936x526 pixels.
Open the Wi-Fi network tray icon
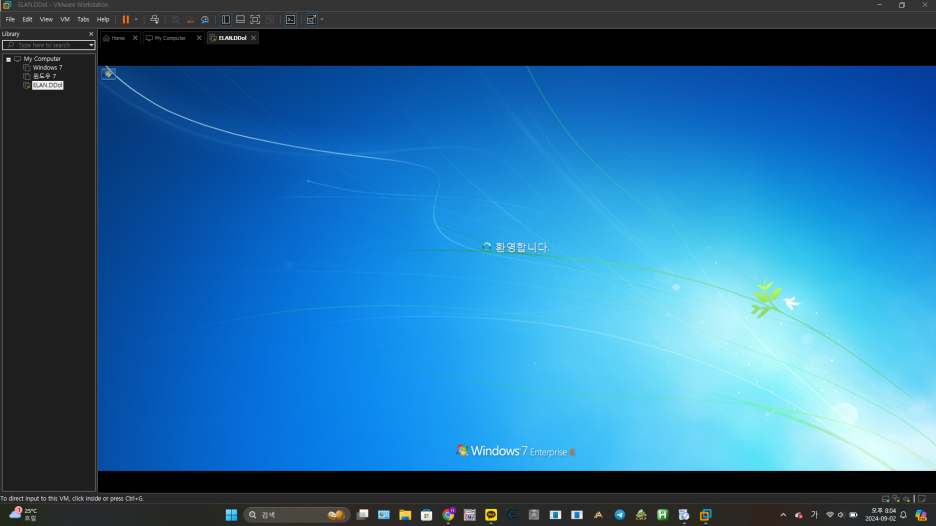tap(830, 515)
